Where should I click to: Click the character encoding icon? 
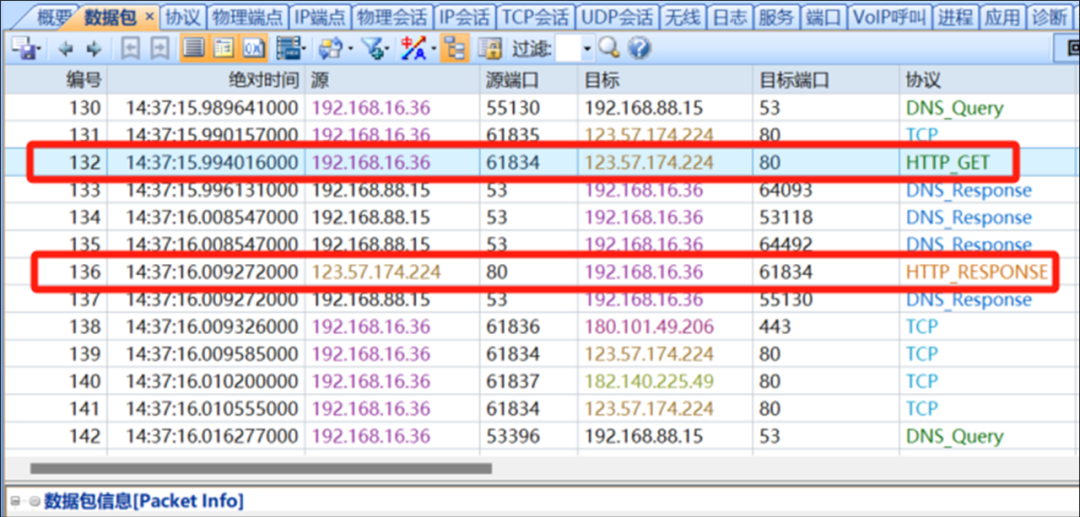tap(415, 48)
